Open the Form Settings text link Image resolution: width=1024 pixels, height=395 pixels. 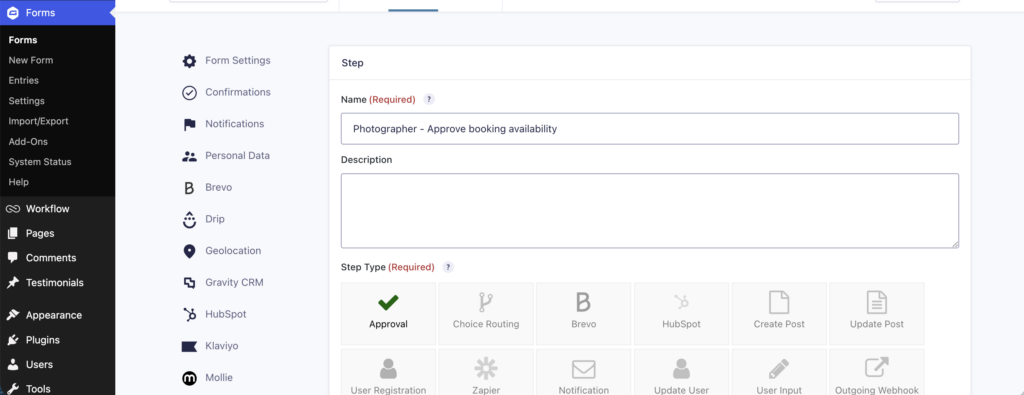238,61
